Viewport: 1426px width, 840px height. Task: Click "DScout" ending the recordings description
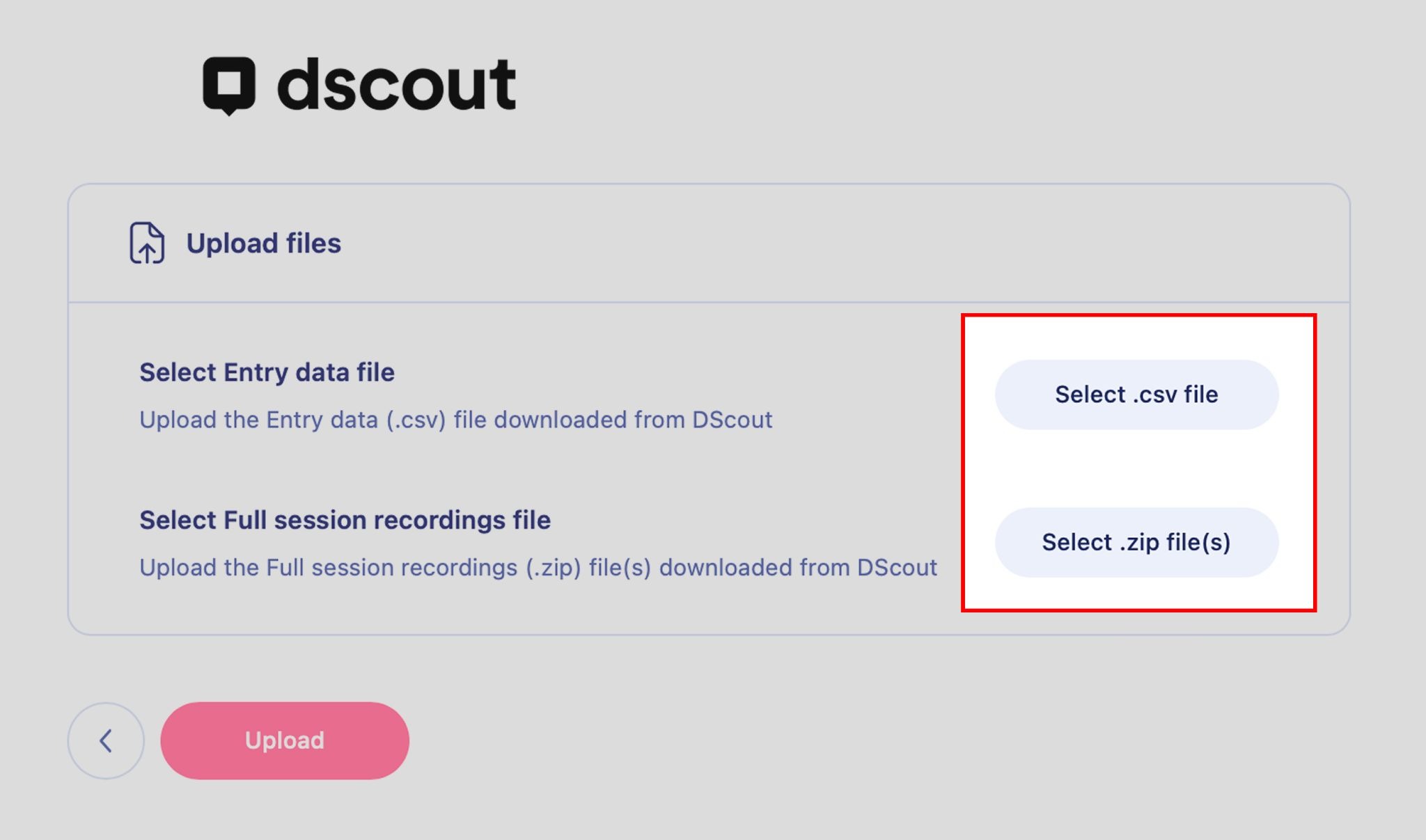coord(897,567)
